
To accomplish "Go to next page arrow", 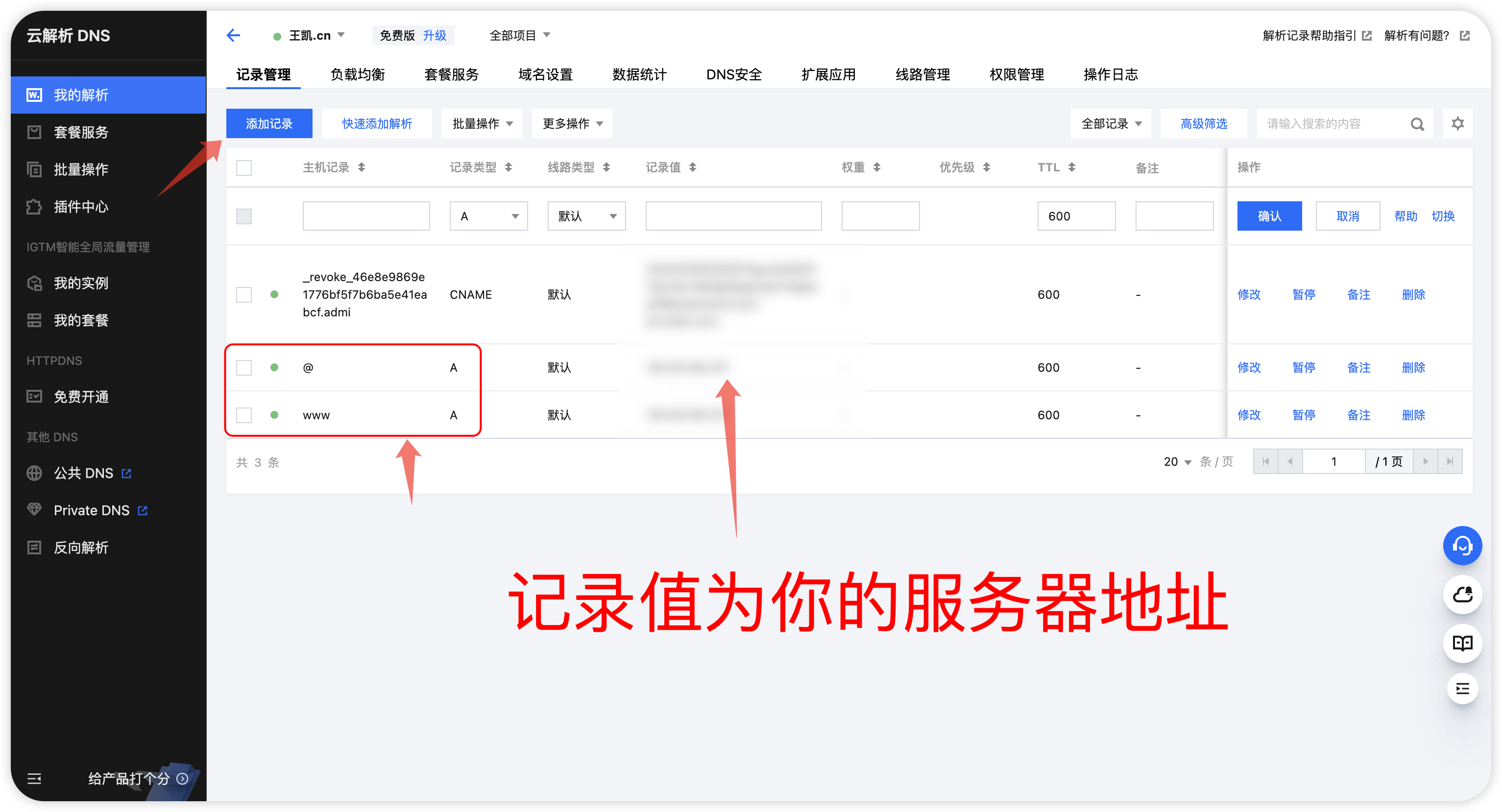I will click(1425, 462).
